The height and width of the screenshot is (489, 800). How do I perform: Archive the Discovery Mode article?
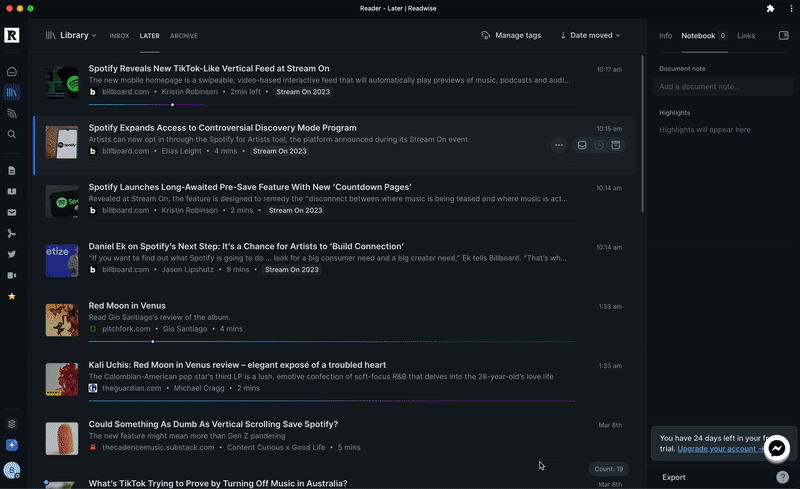point(616,145)
